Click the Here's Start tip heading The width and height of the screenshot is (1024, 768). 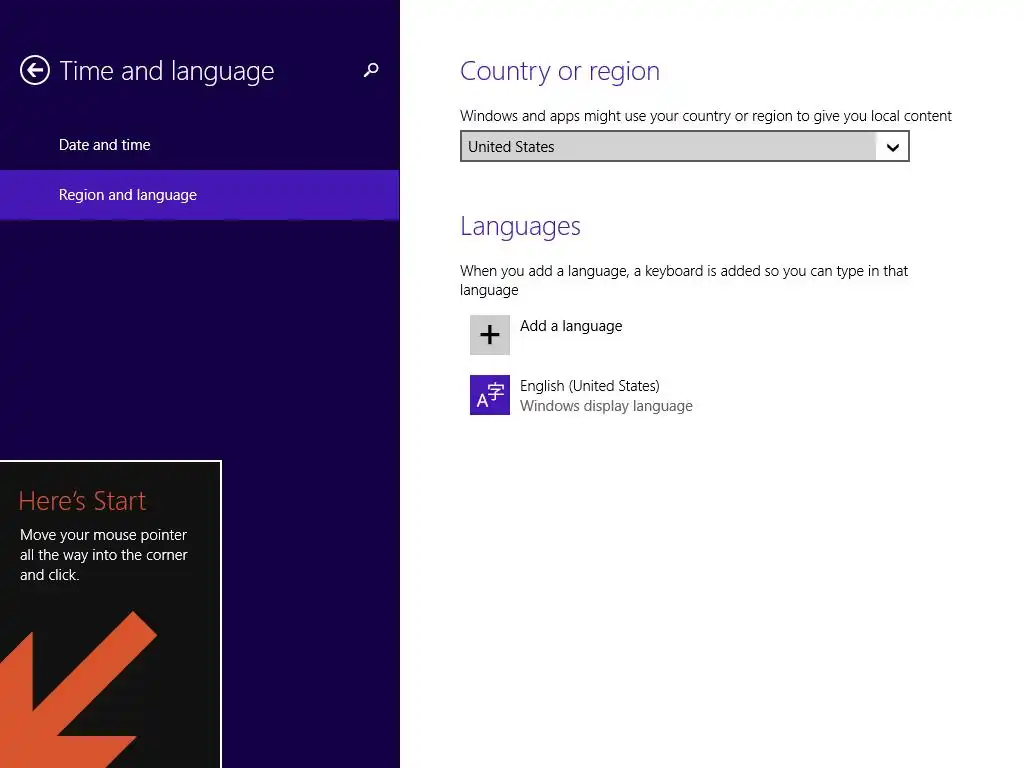[x=82, y=501]
